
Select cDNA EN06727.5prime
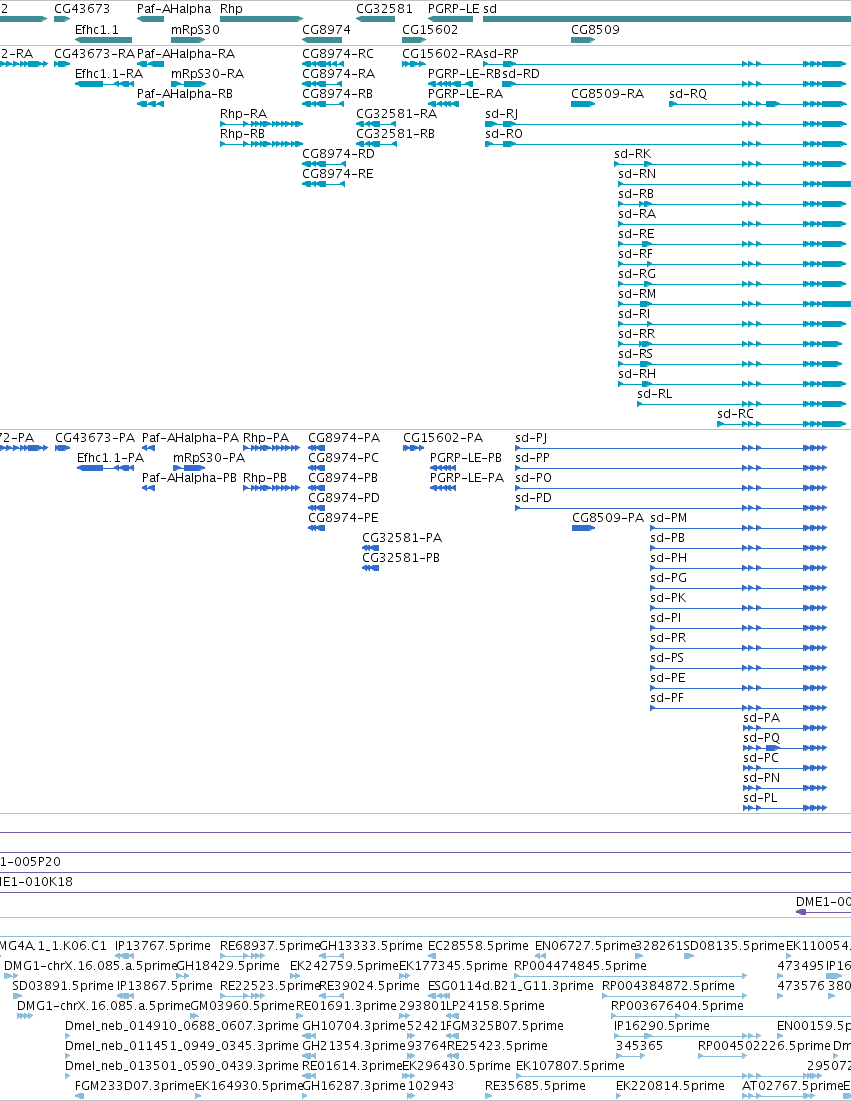[585, 946]
